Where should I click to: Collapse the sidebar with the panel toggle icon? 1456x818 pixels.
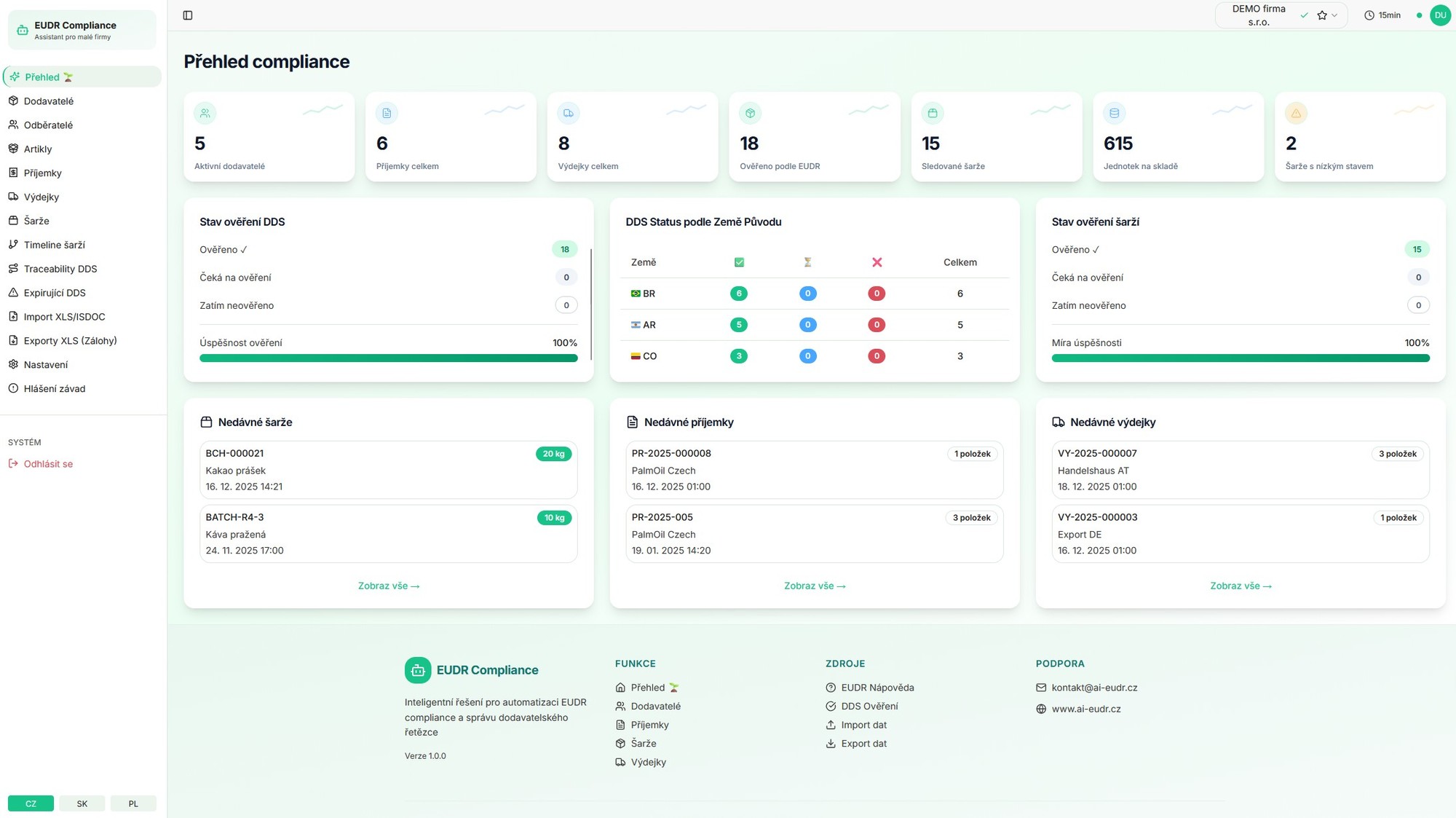(188, 15)
